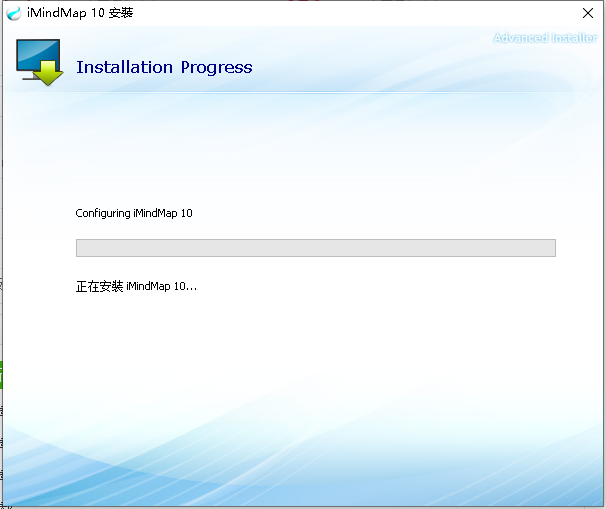606x509 pixels.
Task: Click the blue wave graphic at the dialog bottom
Action: pyautogui.click(x=300, y=470)
